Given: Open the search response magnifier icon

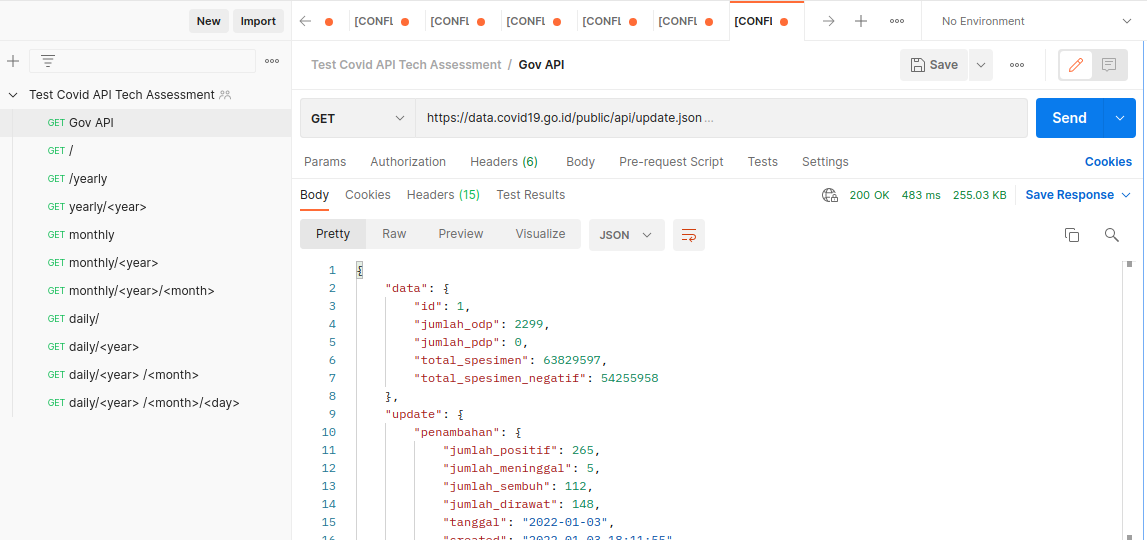Looking at the screenshot, I should pyautogui.click(x=1111, y=235).
